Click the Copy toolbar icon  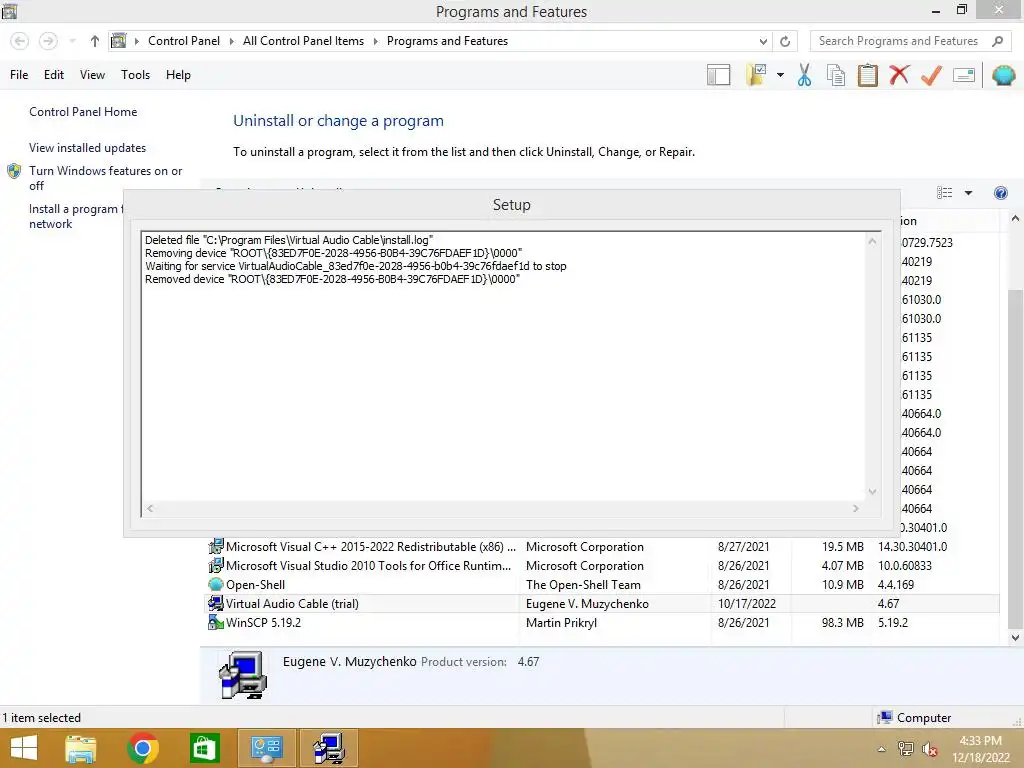(x=836, y=75)
